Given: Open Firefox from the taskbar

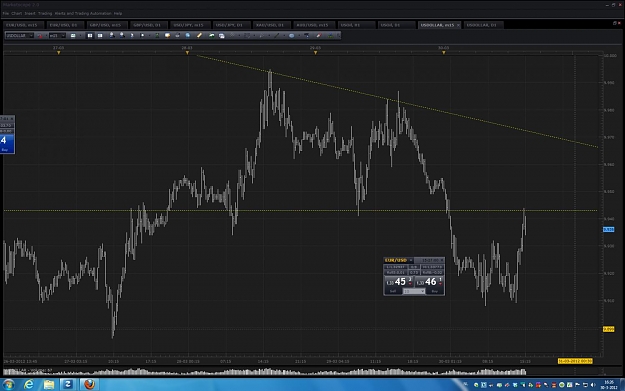Looking at the screenshot, I should pyautogui.click(x=89, y=384).
